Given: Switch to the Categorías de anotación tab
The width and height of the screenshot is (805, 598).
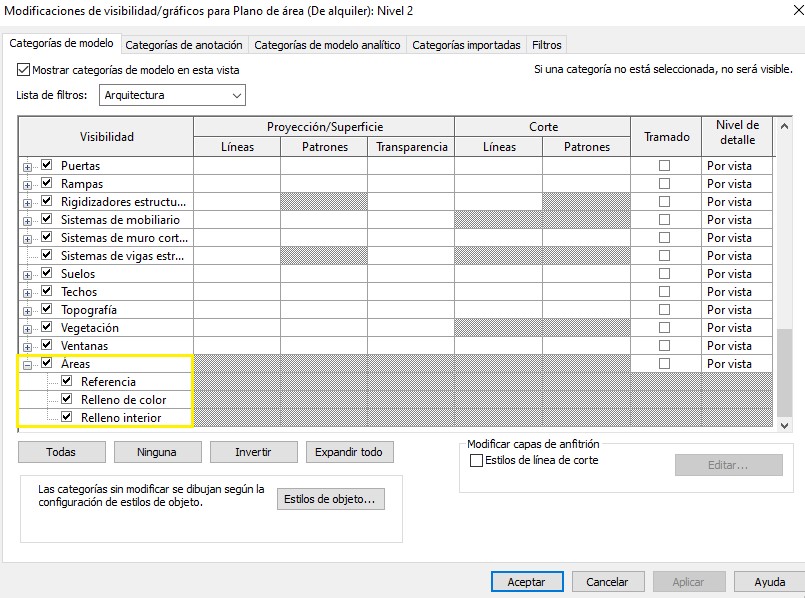Looking at the screenshot, I should pos(184,45).
